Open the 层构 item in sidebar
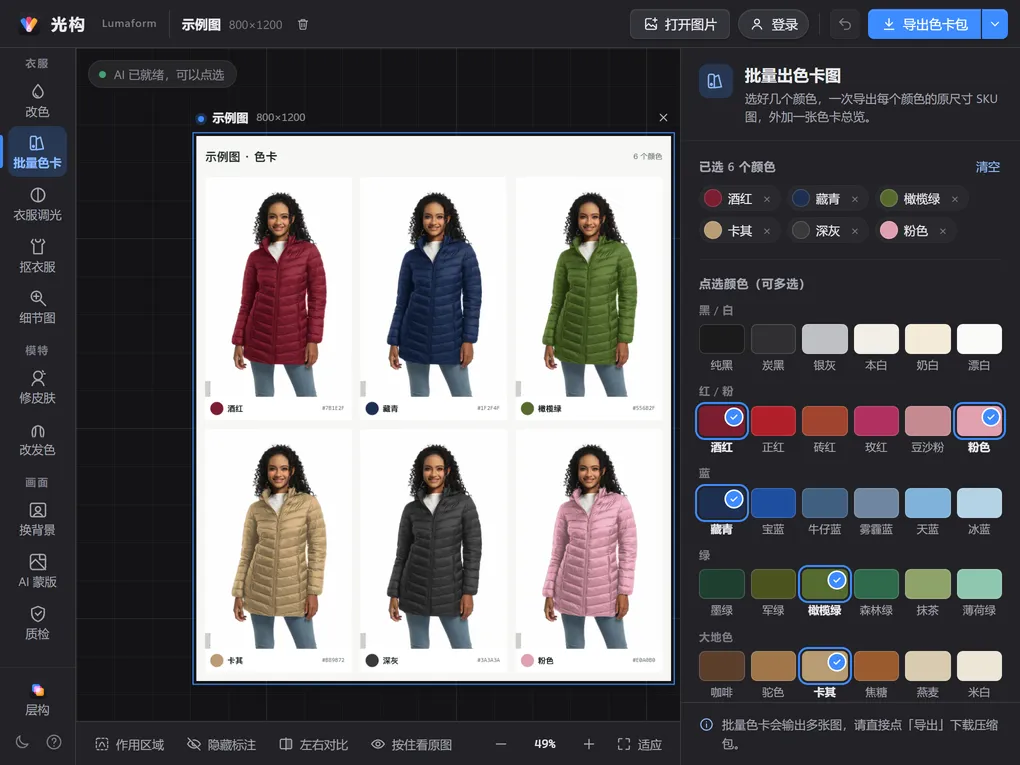This screenshot has width=1020, height=765. 37,699
